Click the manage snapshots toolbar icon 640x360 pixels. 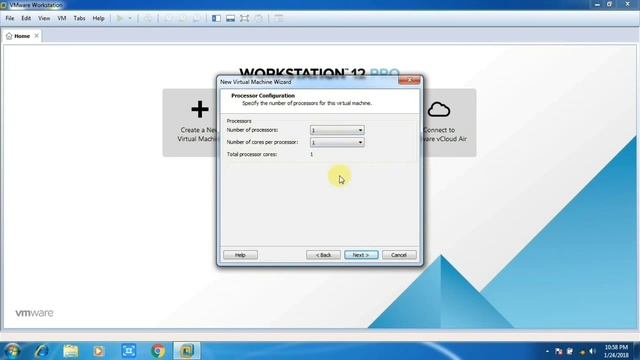(196, 18)
